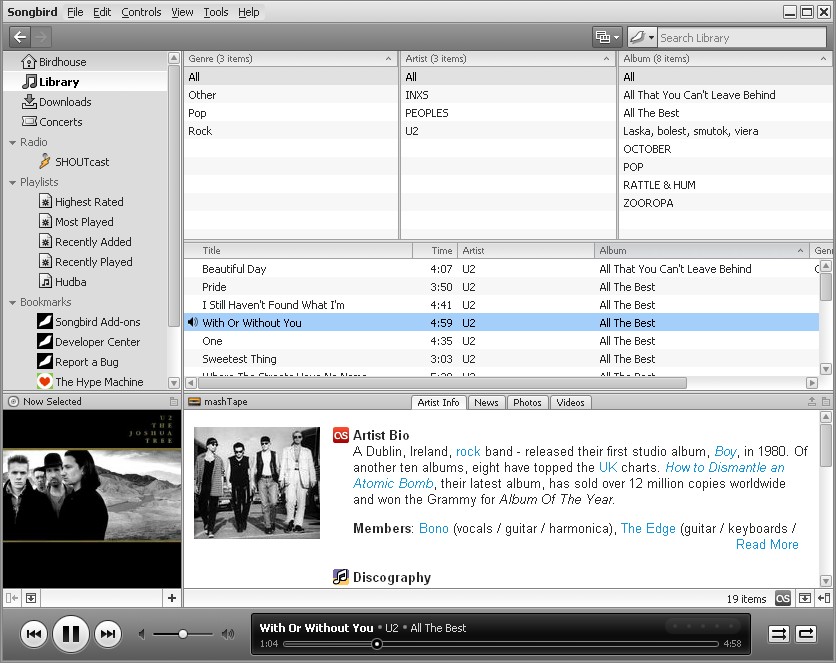The width and height of the screenshot is (836, 663).
Task: Switch to the Videos tab
Action: [570, 402]
